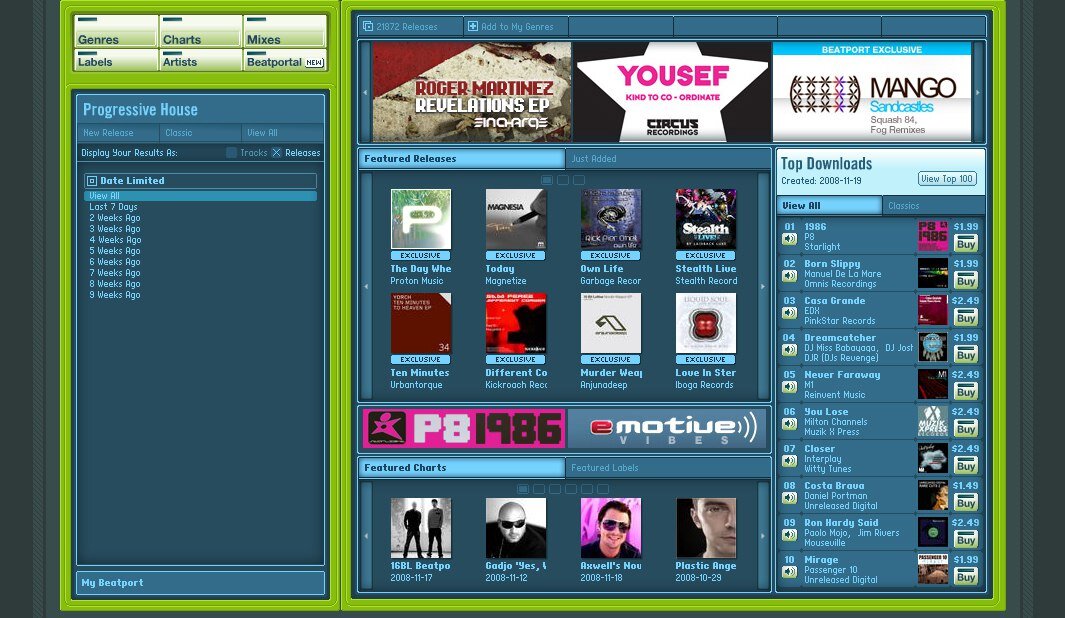Screen dimensions: 1065x618
Task: Play preview of track 1986
Action: click(789, 239)
